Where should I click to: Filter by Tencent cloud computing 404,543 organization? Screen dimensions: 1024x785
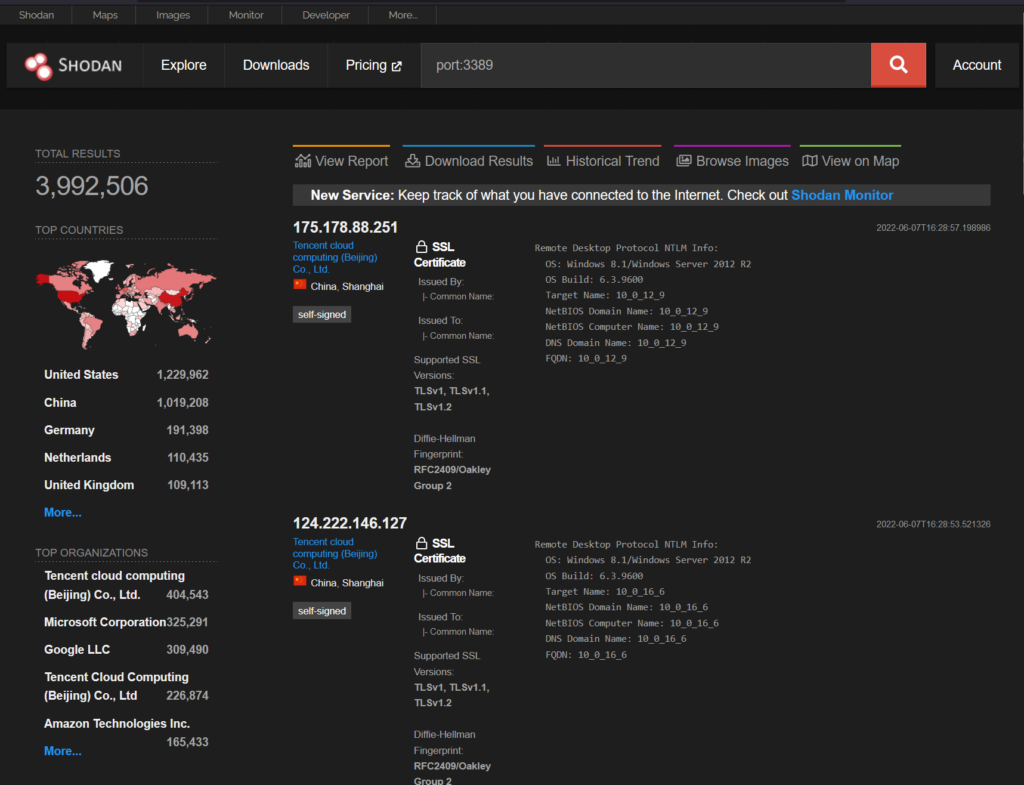(x=114, y=585)
